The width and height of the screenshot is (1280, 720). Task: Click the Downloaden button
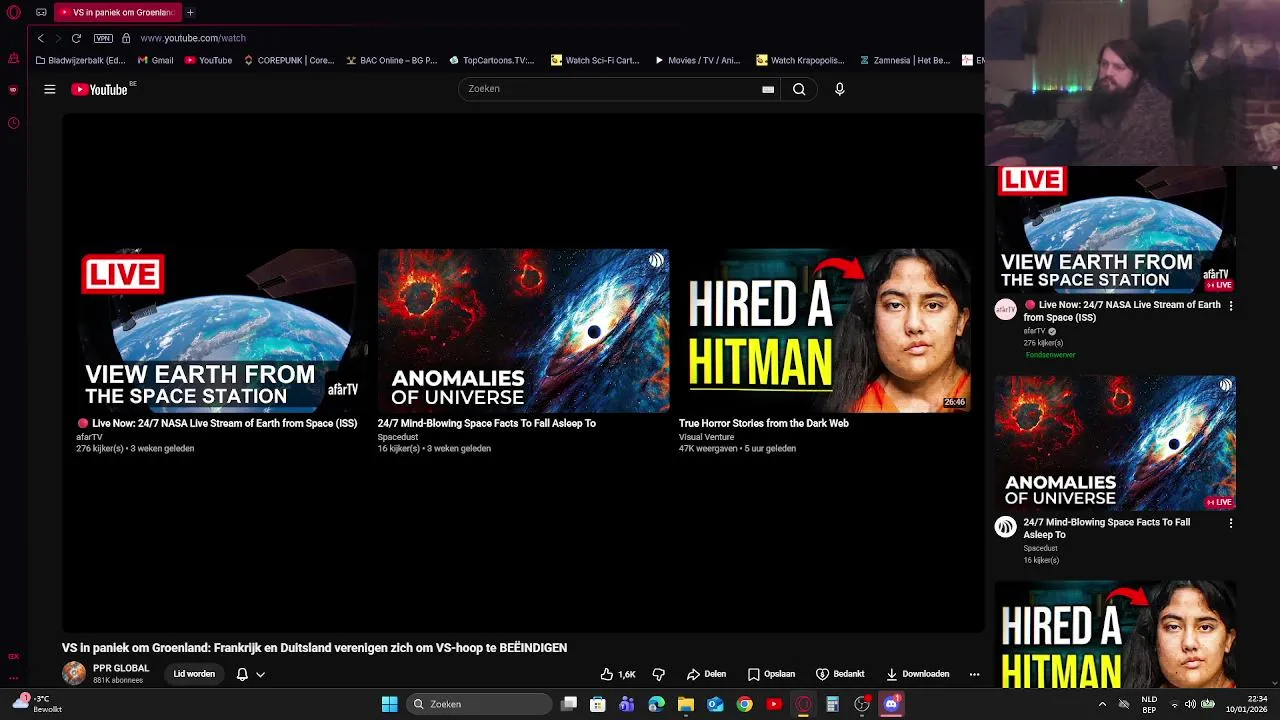pos(917,674)
